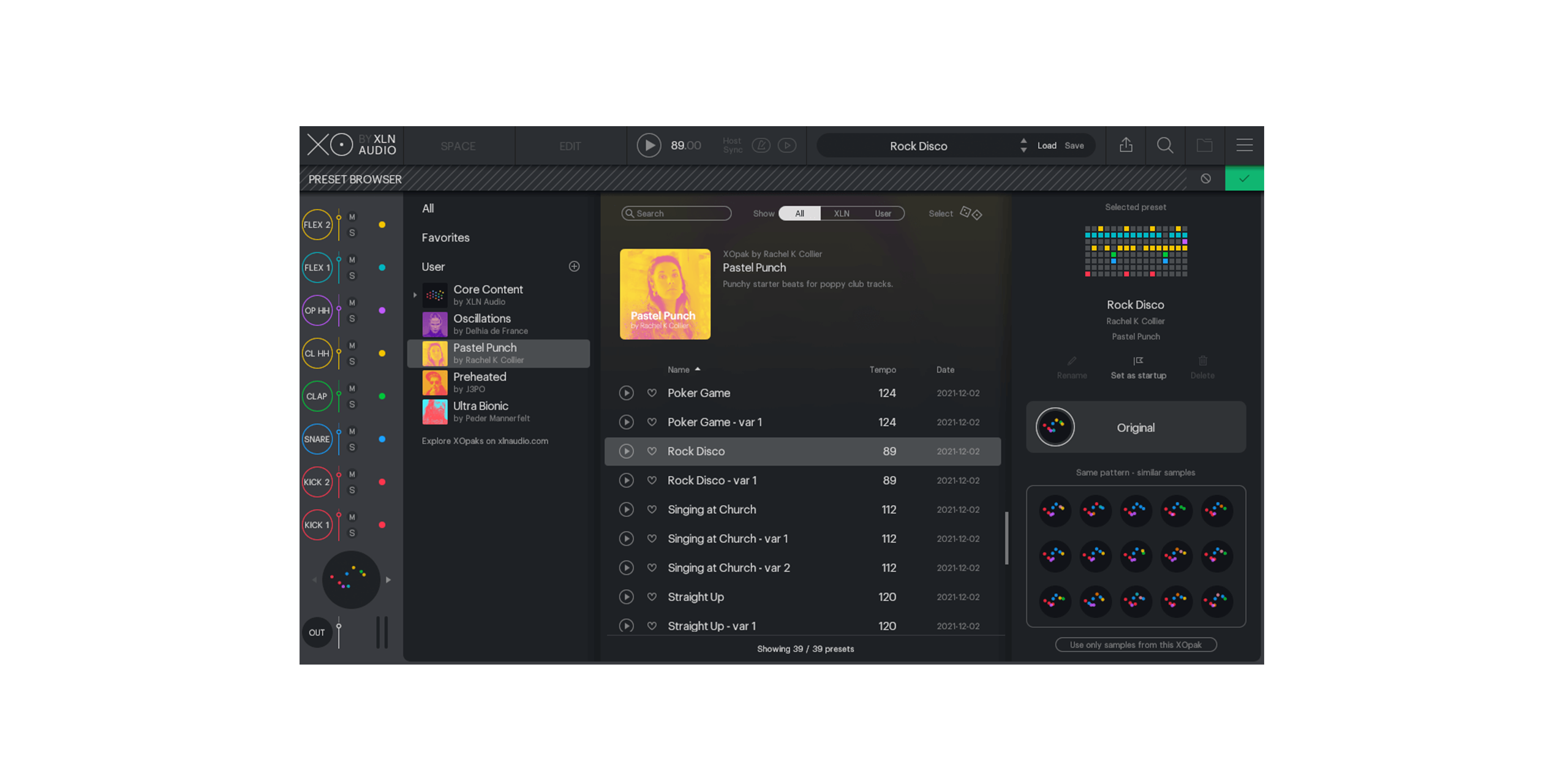Click the export/share icon in top bar
1568x784 pixels.
pyautogui.click(x=1125, y=145)
